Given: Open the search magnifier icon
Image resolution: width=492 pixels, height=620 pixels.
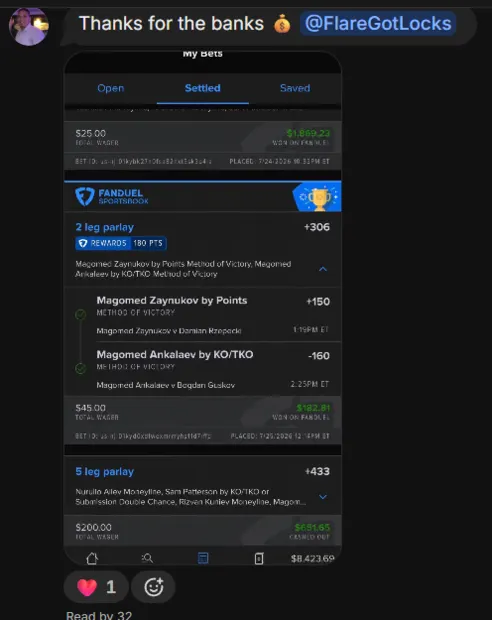Looking at the screenshot, I should (x=147, y=558).
